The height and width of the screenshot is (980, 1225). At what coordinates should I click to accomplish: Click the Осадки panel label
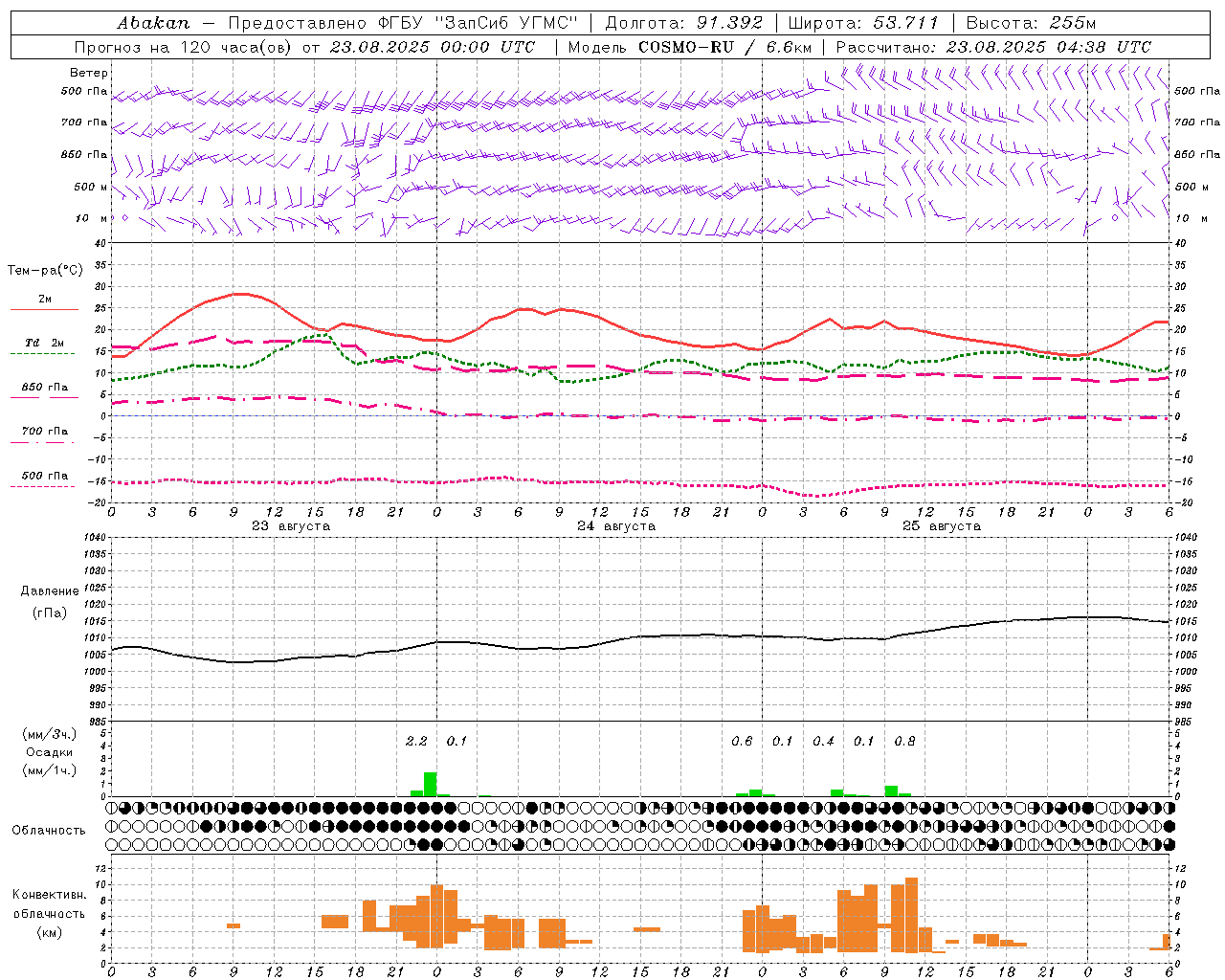click(x=49, y=752)
